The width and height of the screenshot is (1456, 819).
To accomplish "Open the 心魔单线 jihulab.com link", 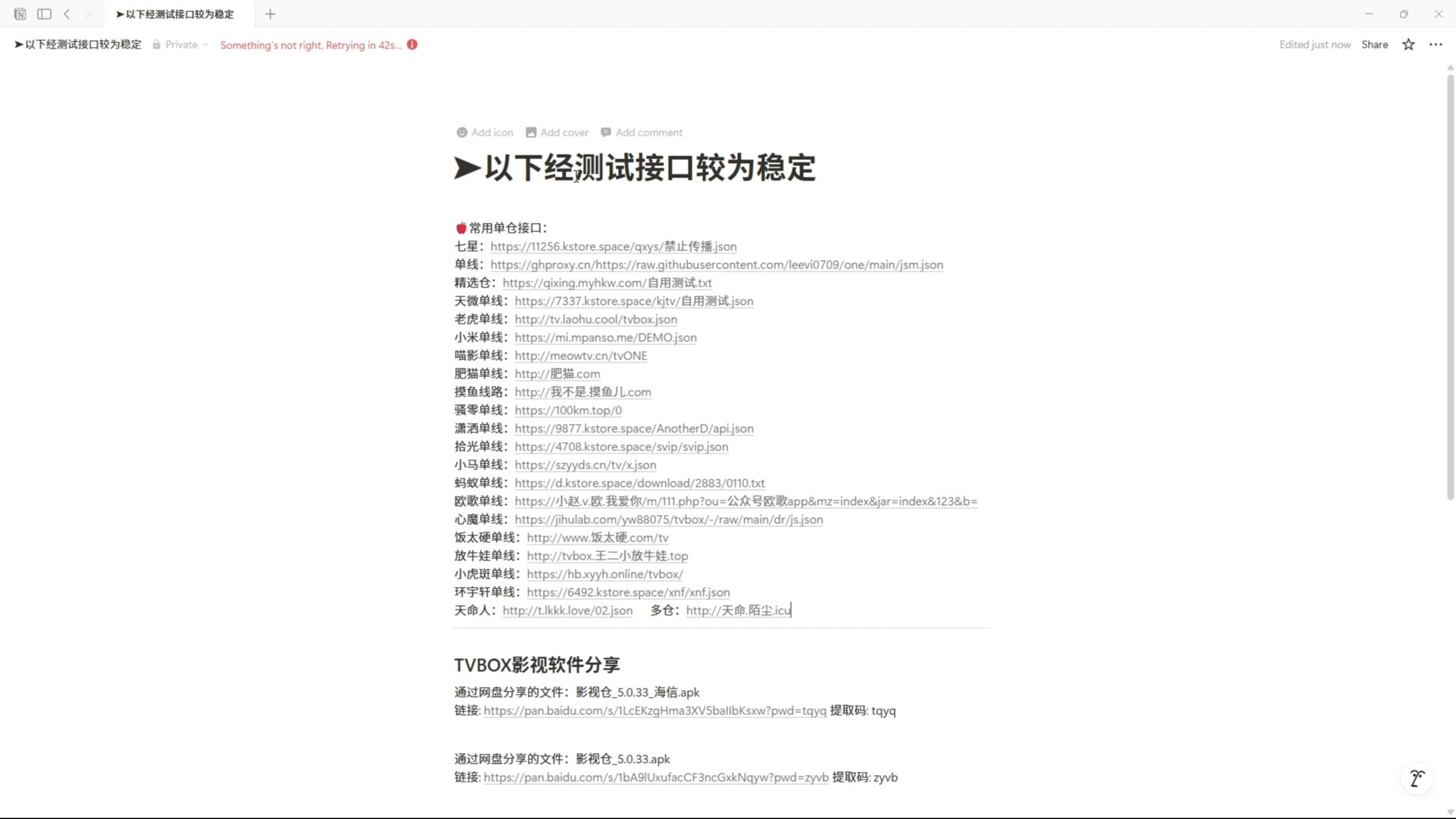I will point(668,519).
